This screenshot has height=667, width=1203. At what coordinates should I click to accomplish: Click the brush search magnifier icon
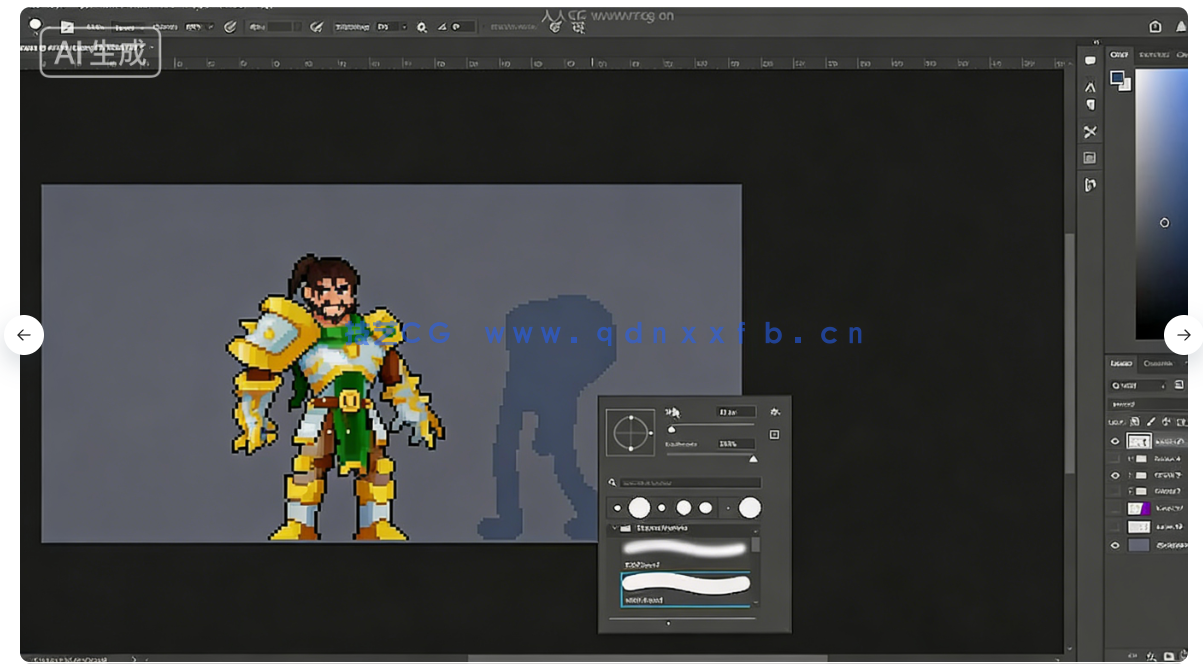(x=612, y=482)
